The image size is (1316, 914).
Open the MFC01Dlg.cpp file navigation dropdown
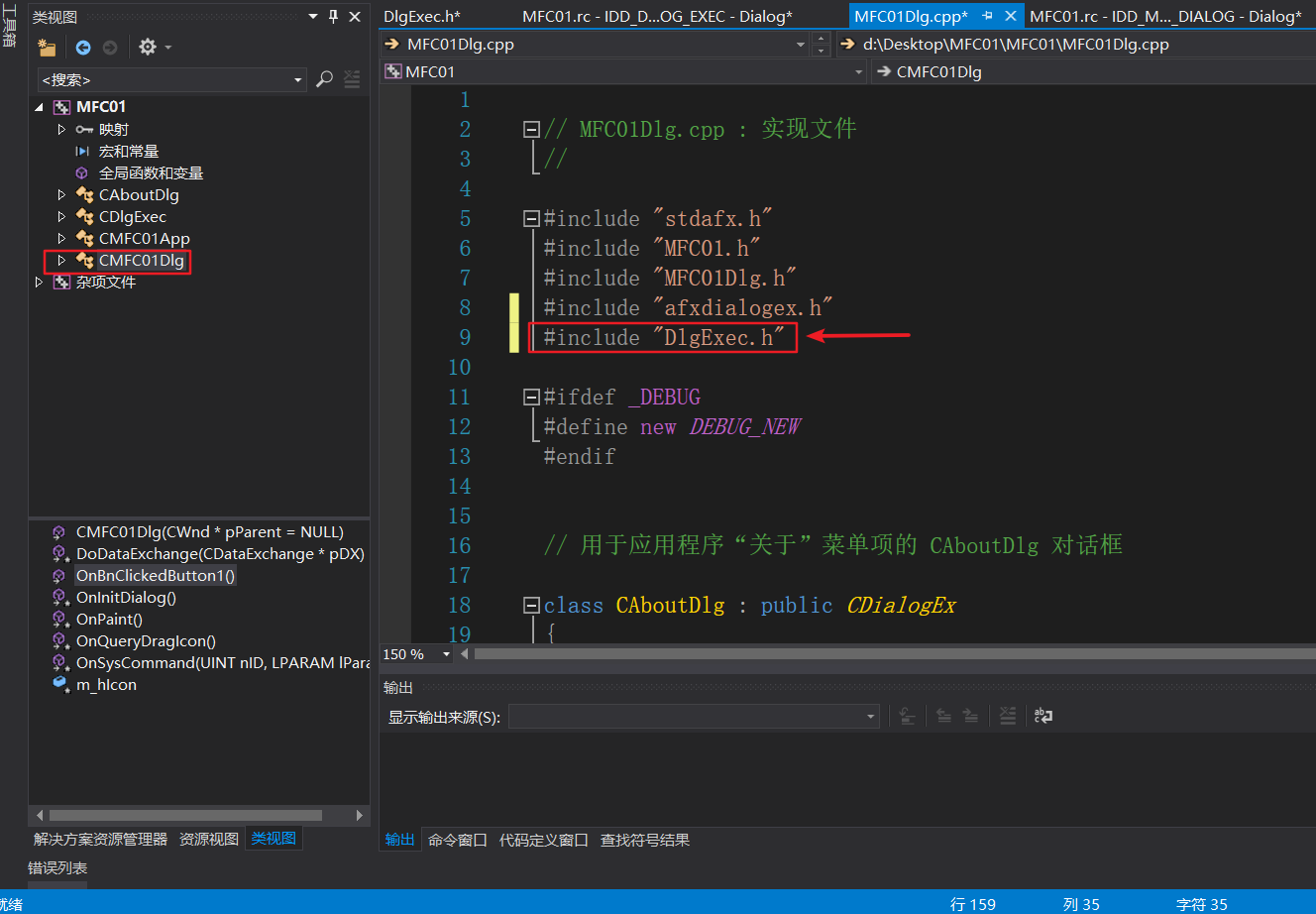click(x=801, y=45)
